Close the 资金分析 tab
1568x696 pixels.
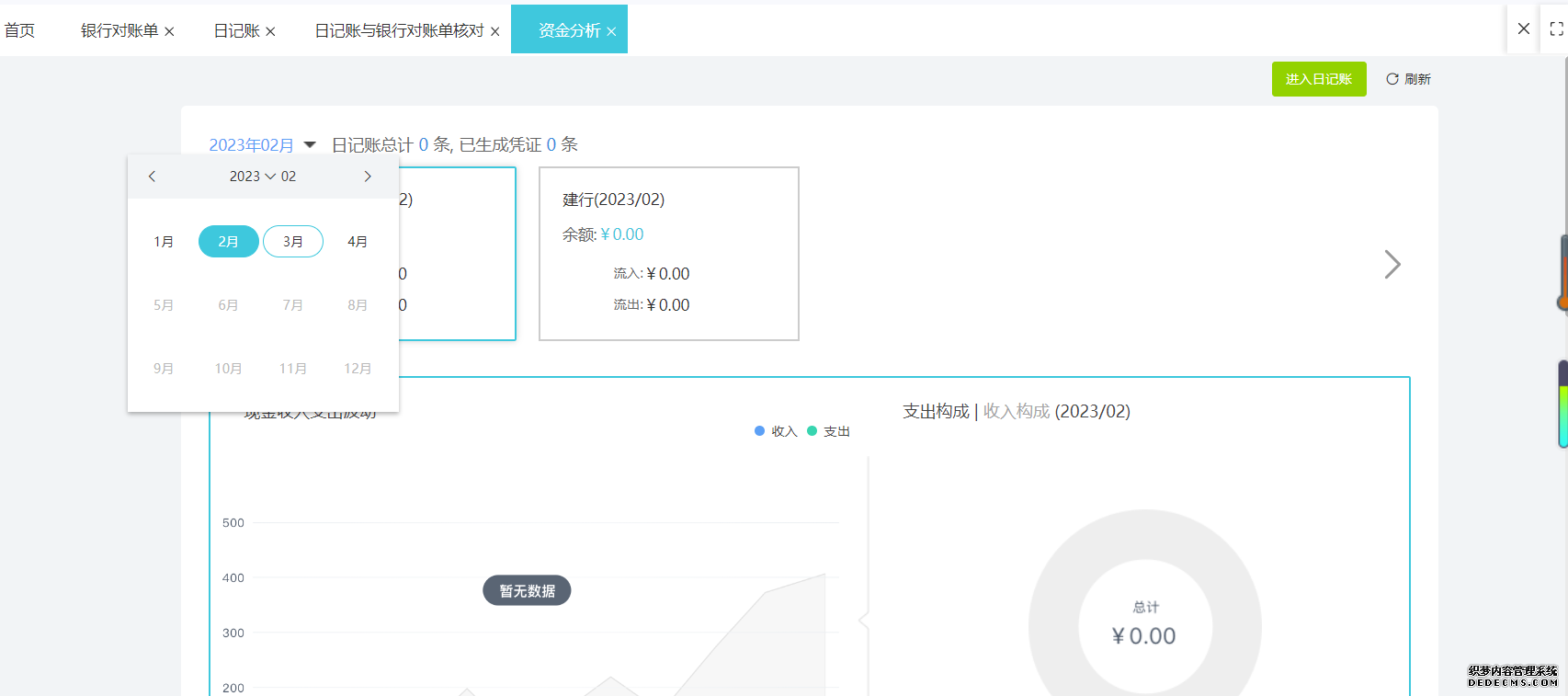coord(611,31)
